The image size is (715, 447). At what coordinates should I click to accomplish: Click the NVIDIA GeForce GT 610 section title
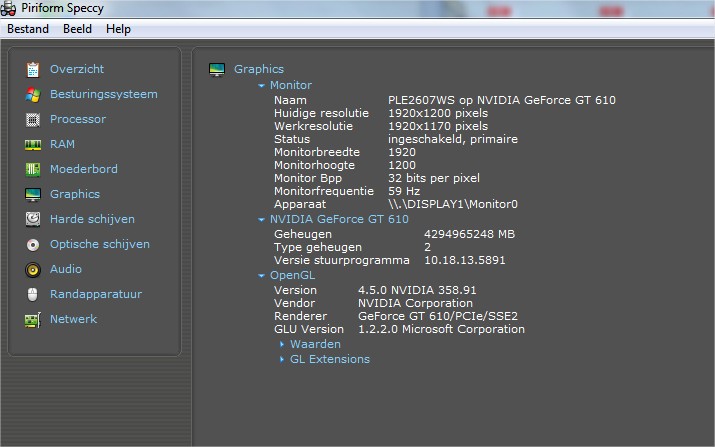[x=339, y=219]
